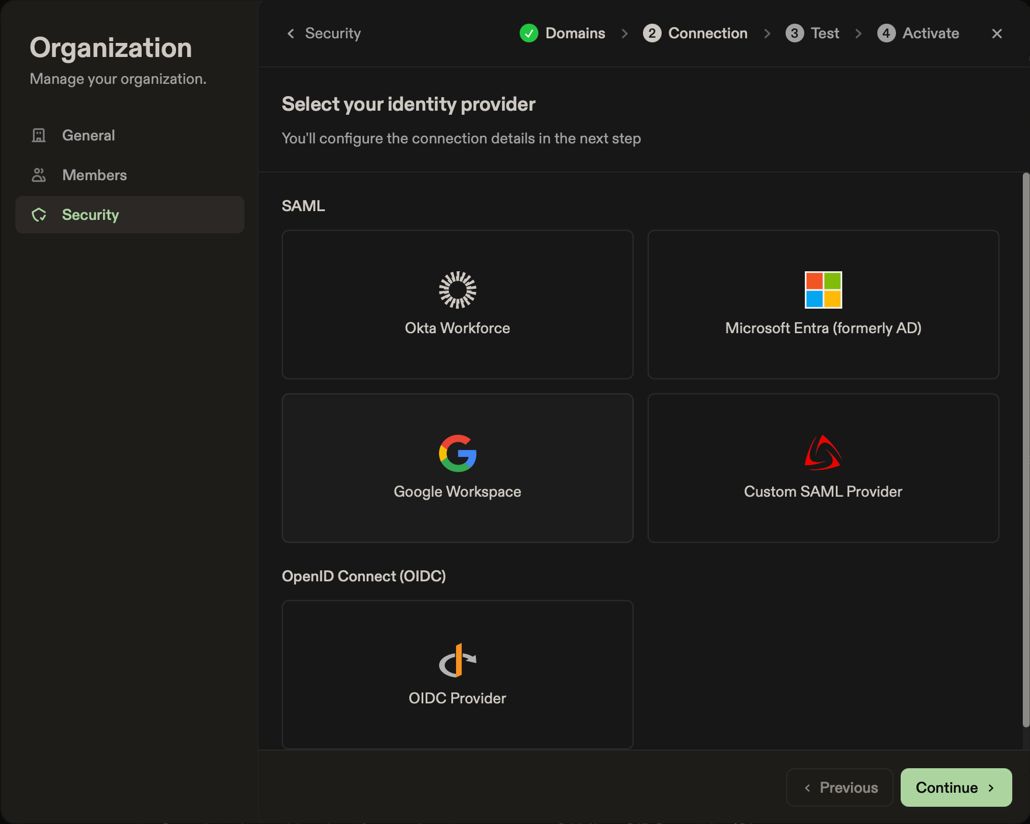The image size is (1030, 824).
Task: Click the red Custom SAML logo
Action: pyautogui.click(x=823, y=453)
